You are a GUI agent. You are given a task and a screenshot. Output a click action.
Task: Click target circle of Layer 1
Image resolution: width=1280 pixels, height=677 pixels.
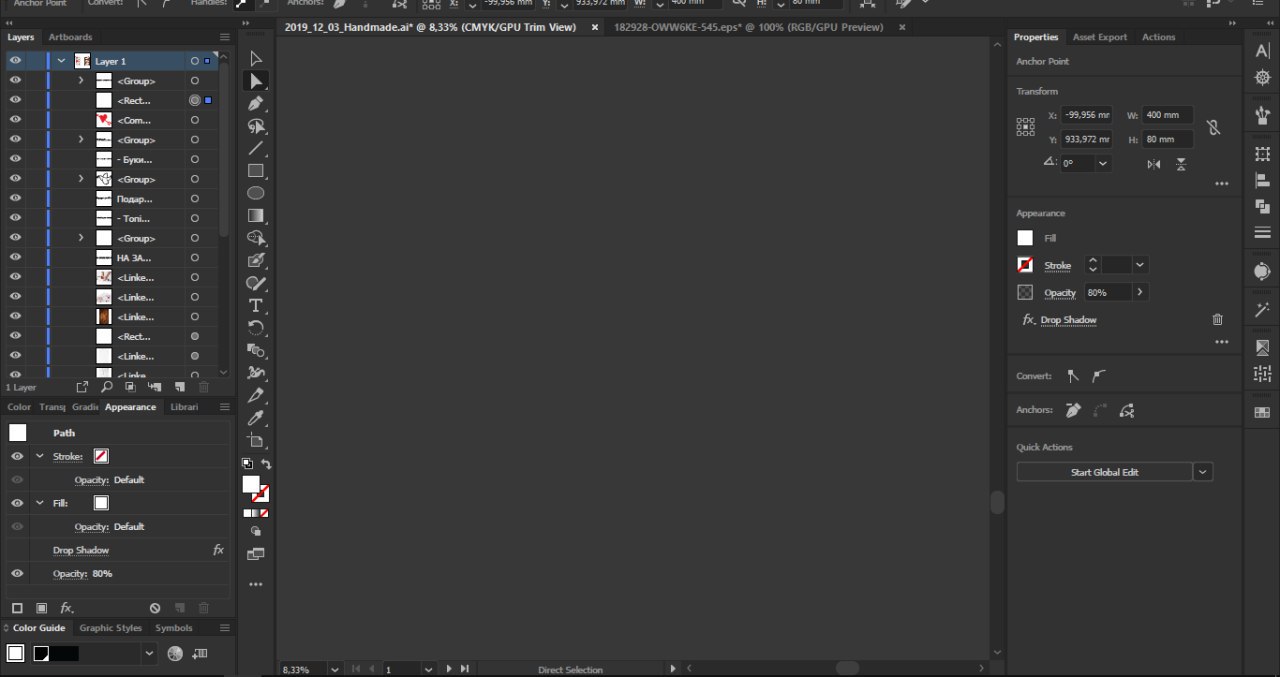point(195,61)
